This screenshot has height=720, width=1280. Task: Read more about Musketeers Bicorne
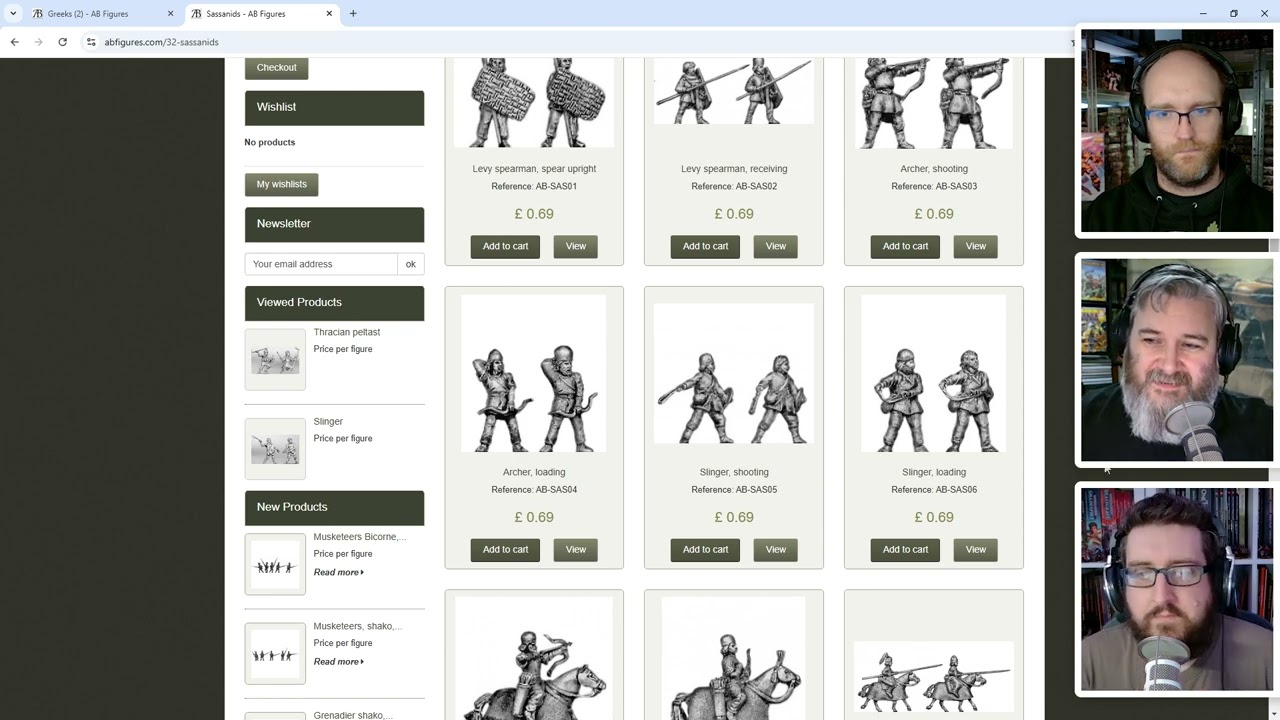338,572
